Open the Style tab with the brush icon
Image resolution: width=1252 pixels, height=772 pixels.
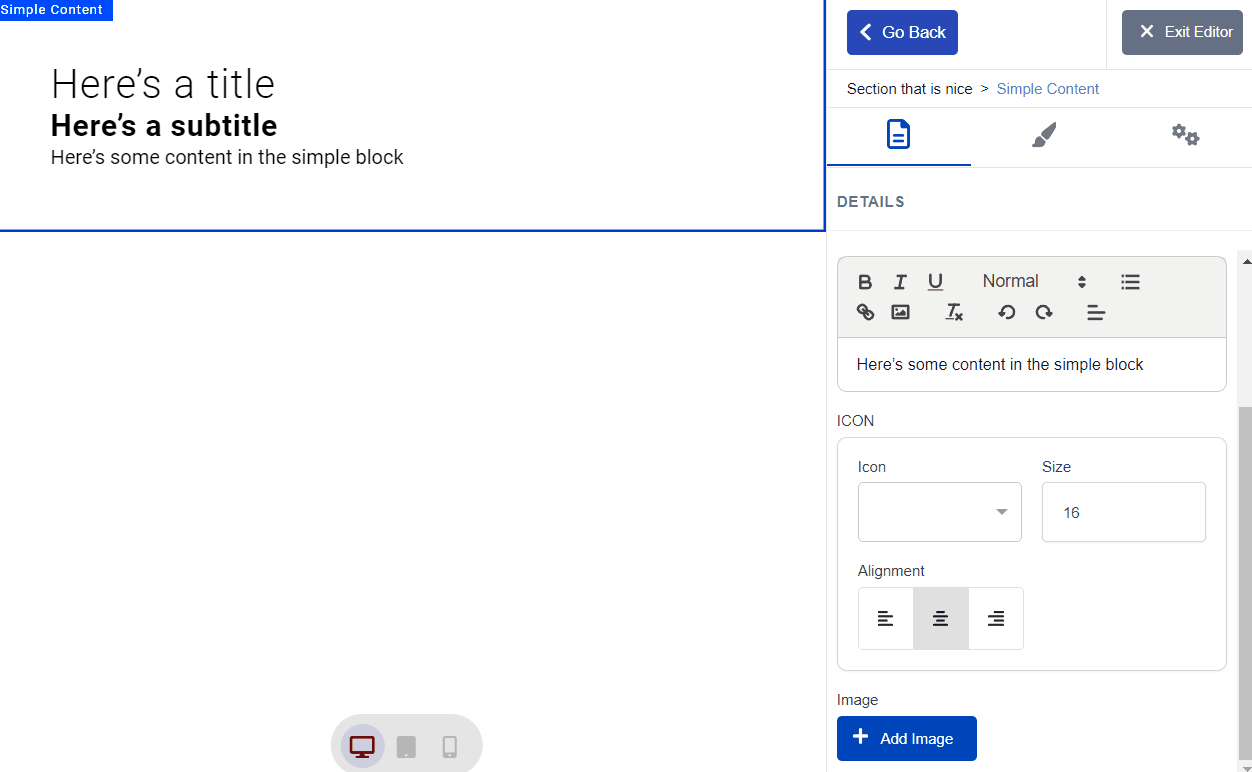1043,135
